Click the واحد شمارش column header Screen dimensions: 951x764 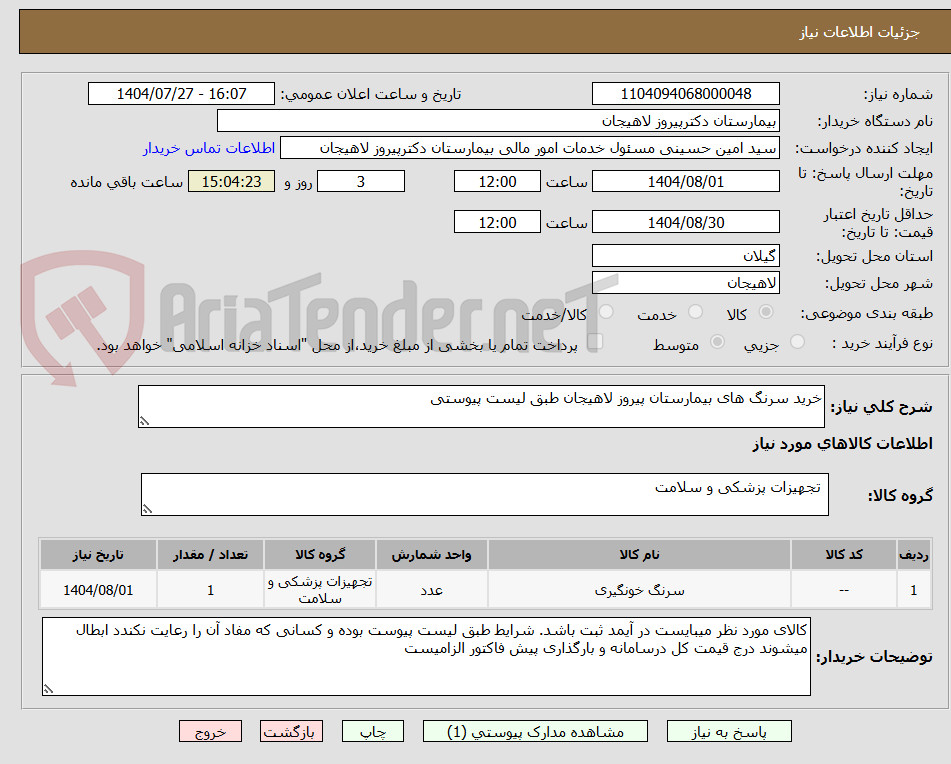[431, 555]
